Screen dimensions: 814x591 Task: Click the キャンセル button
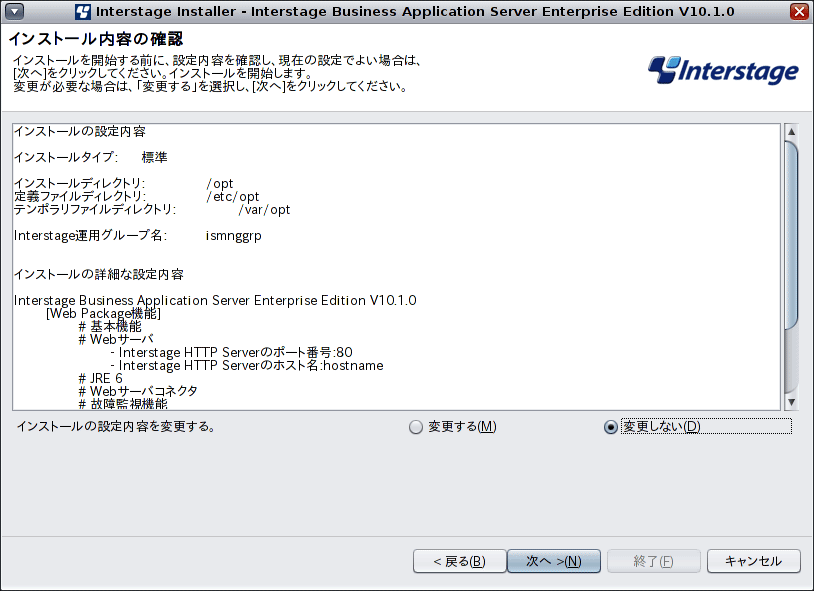click(754, 561)
